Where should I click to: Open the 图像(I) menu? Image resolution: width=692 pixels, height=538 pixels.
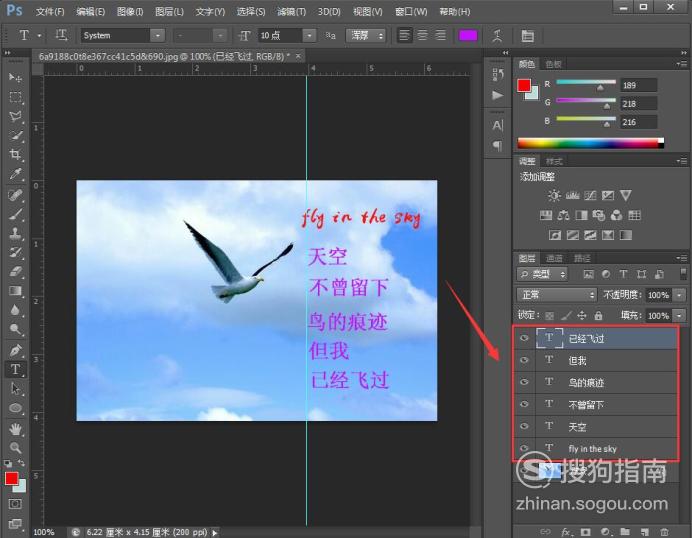click(130, 11)
